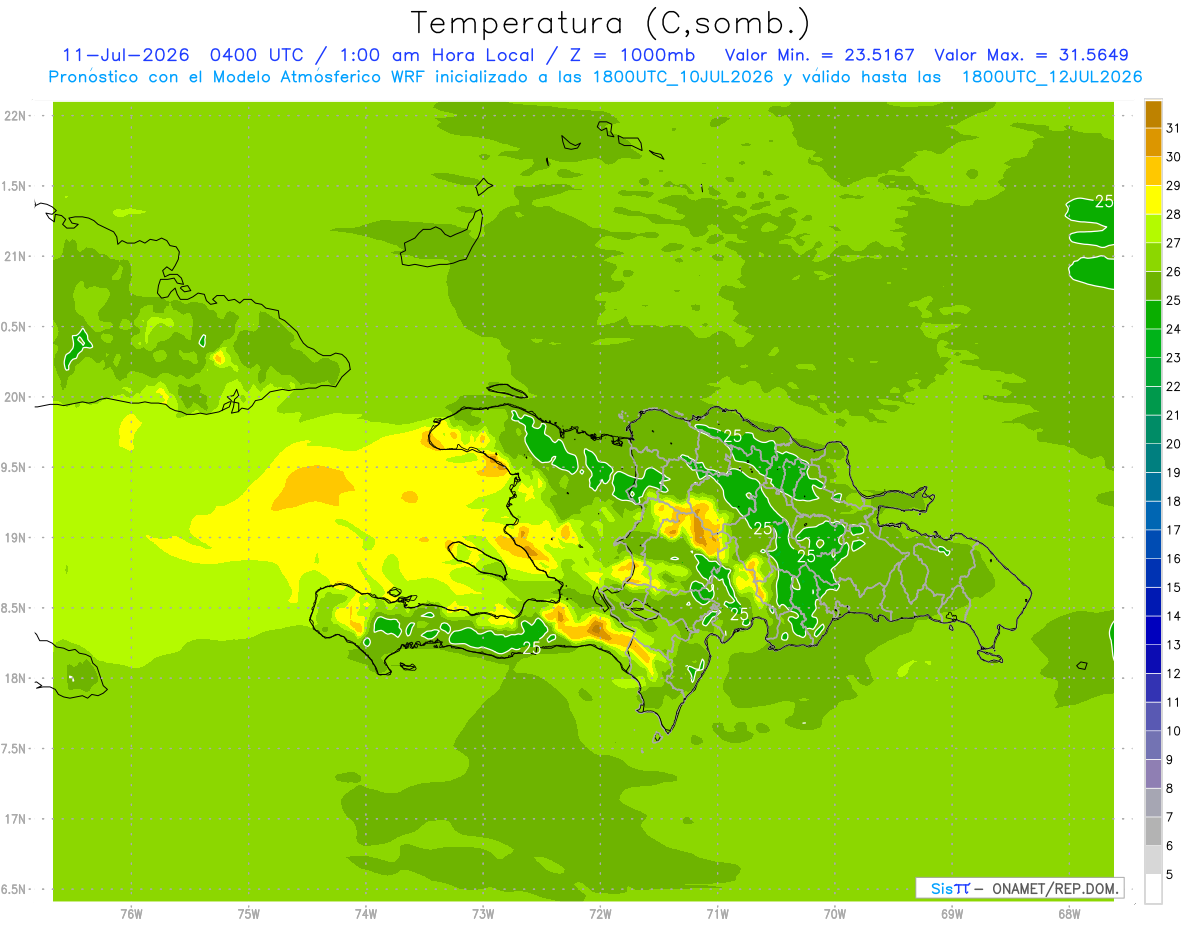Click the '20N' latitude axis label
1200x927 pixels.
pos(17,397)
